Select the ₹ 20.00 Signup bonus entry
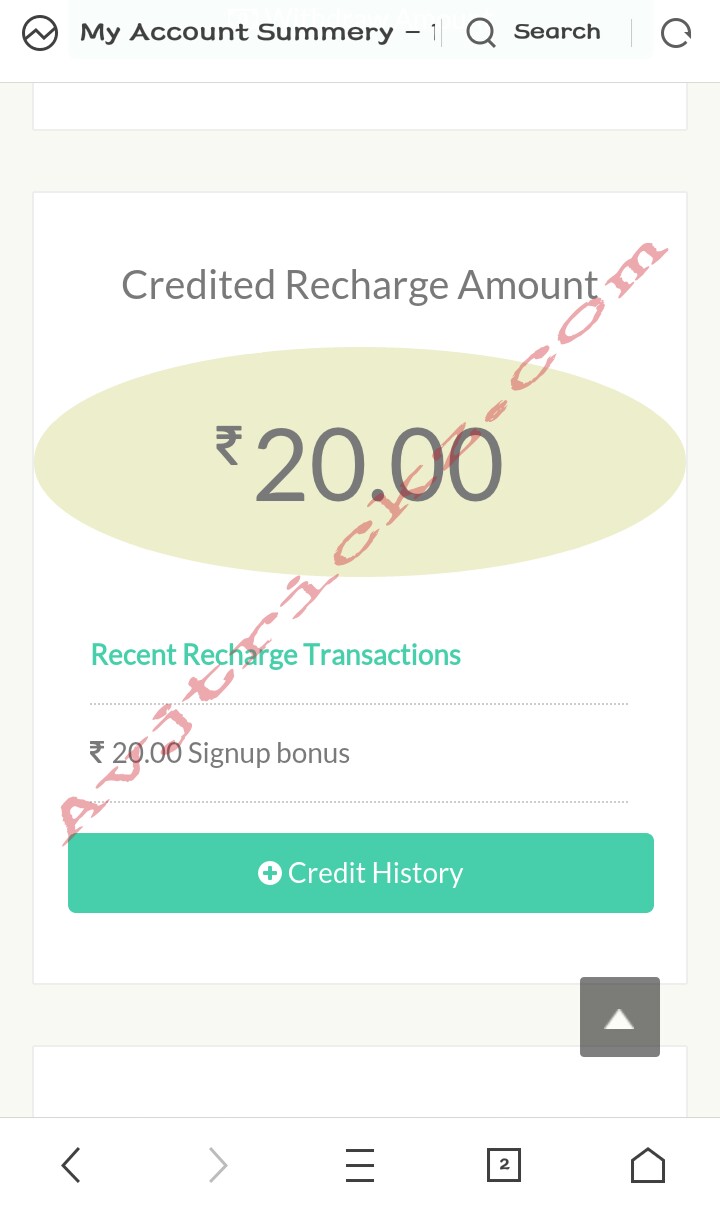Viewport: 720px width, 1213px height. 220,753
